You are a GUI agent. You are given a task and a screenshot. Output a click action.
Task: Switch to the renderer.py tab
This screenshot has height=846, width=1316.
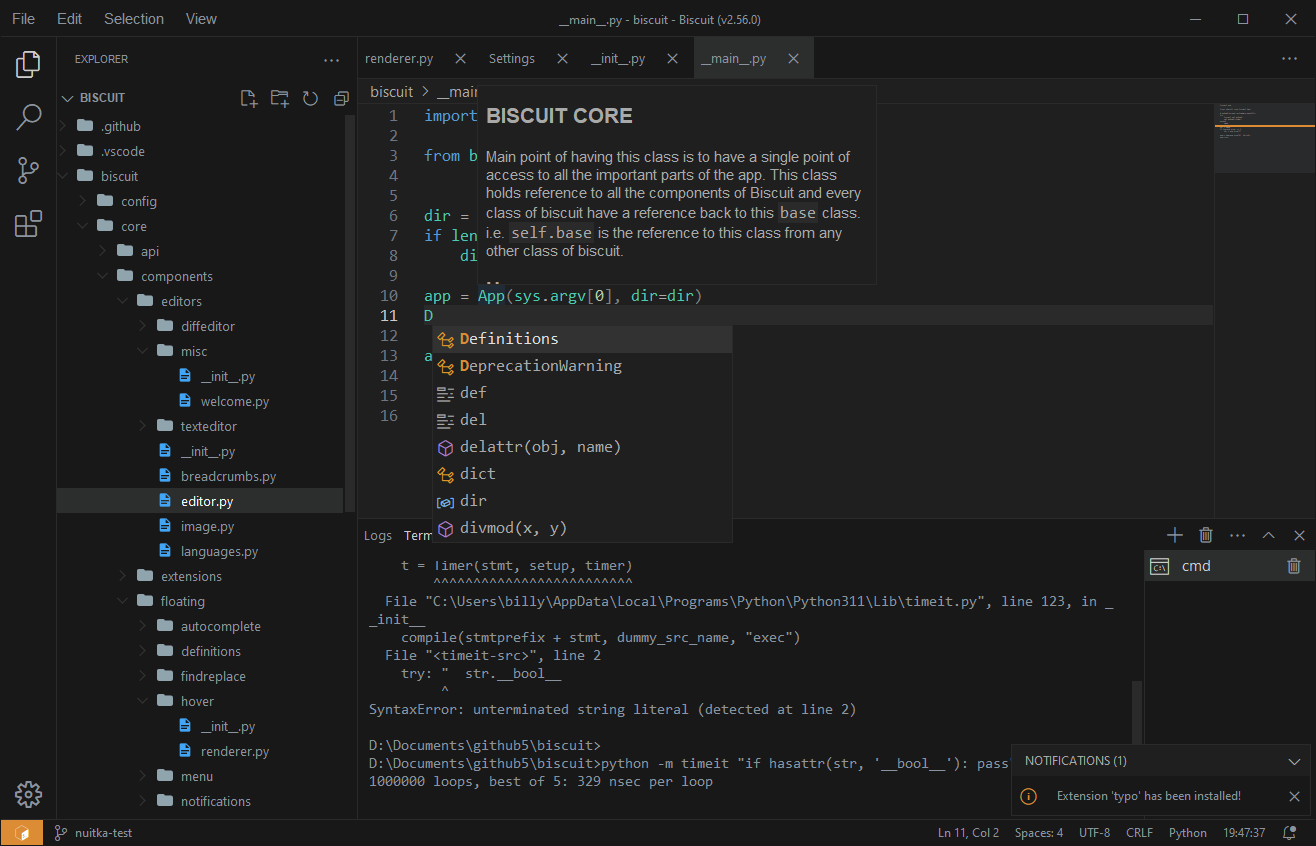[399, 59]
